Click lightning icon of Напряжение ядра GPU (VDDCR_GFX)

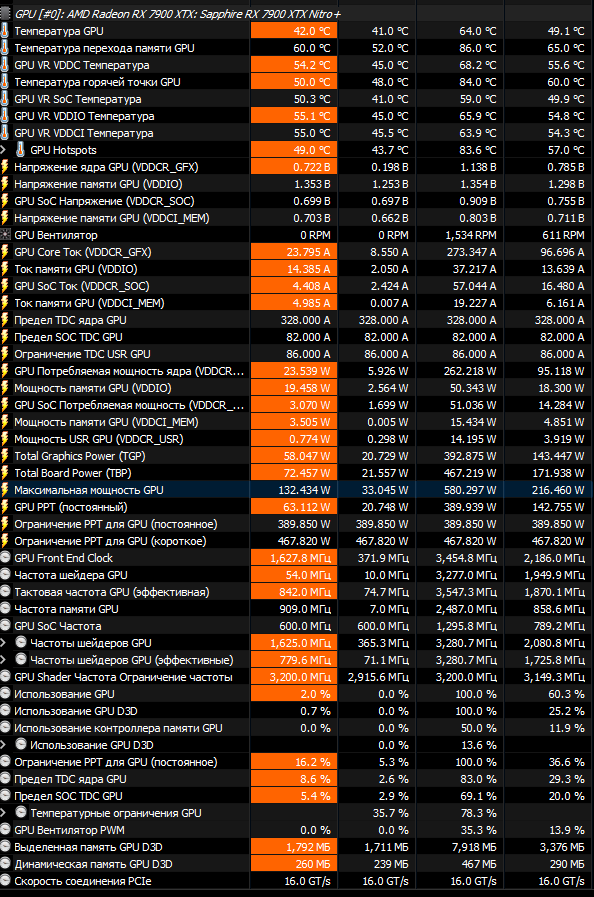5,167
